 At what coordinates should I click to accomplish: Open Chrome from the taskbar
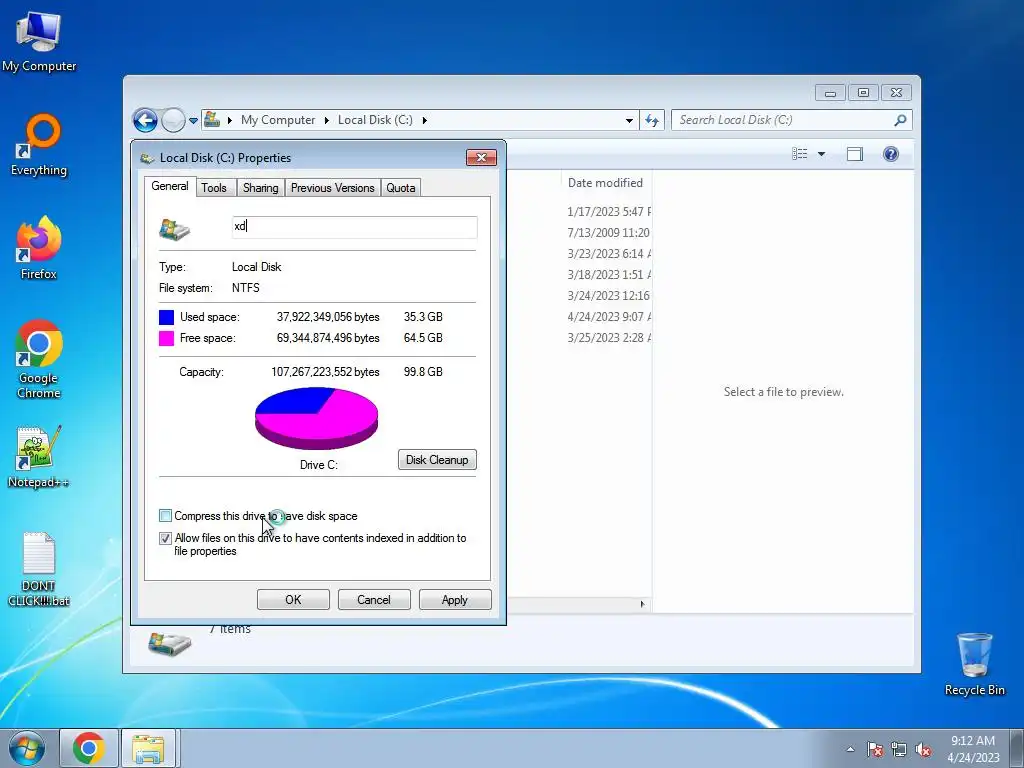[x=89, y=748]
